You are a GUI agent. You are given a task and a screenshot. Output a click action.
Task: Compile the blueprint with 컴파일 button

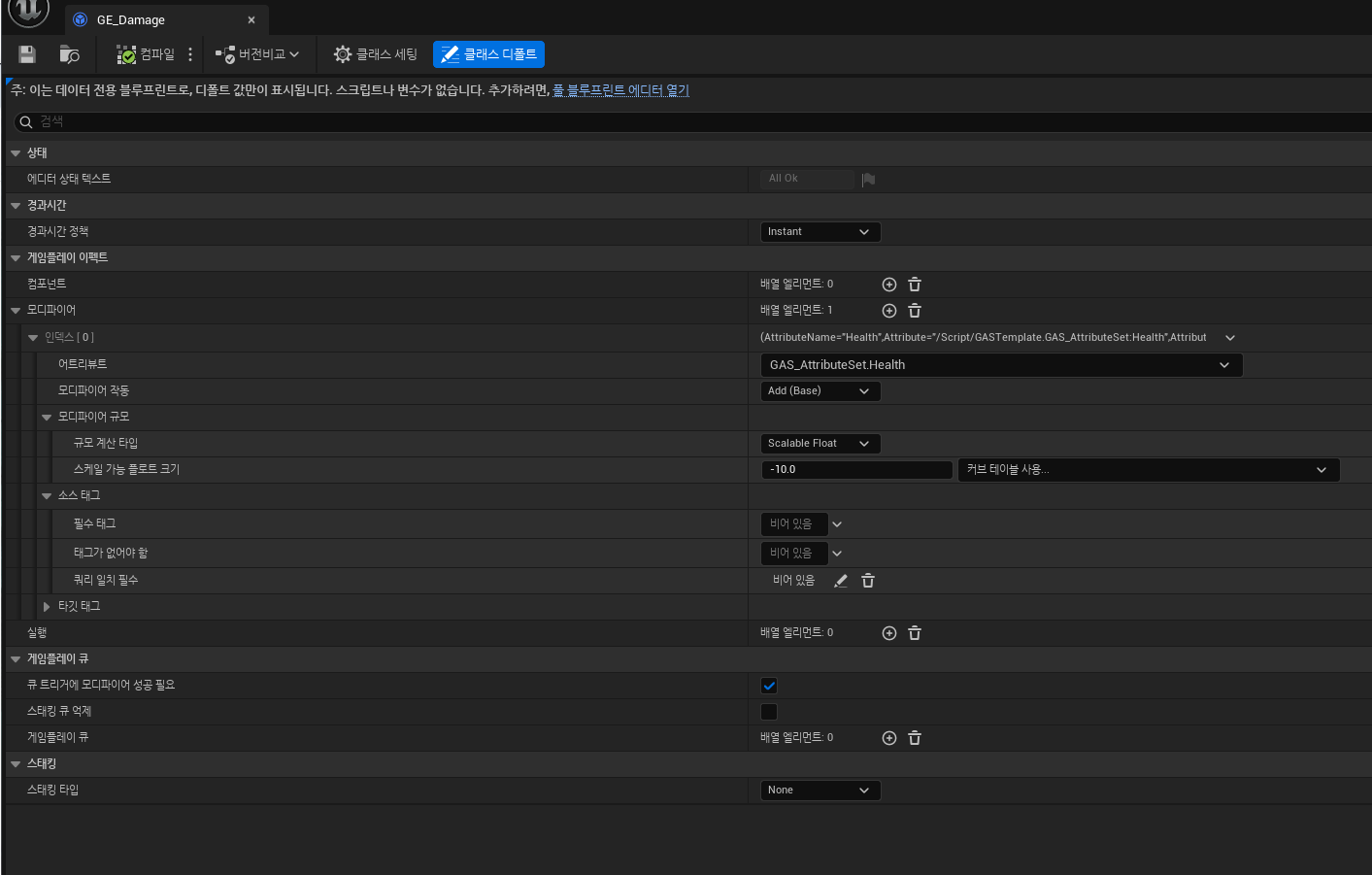pos(146,54)
